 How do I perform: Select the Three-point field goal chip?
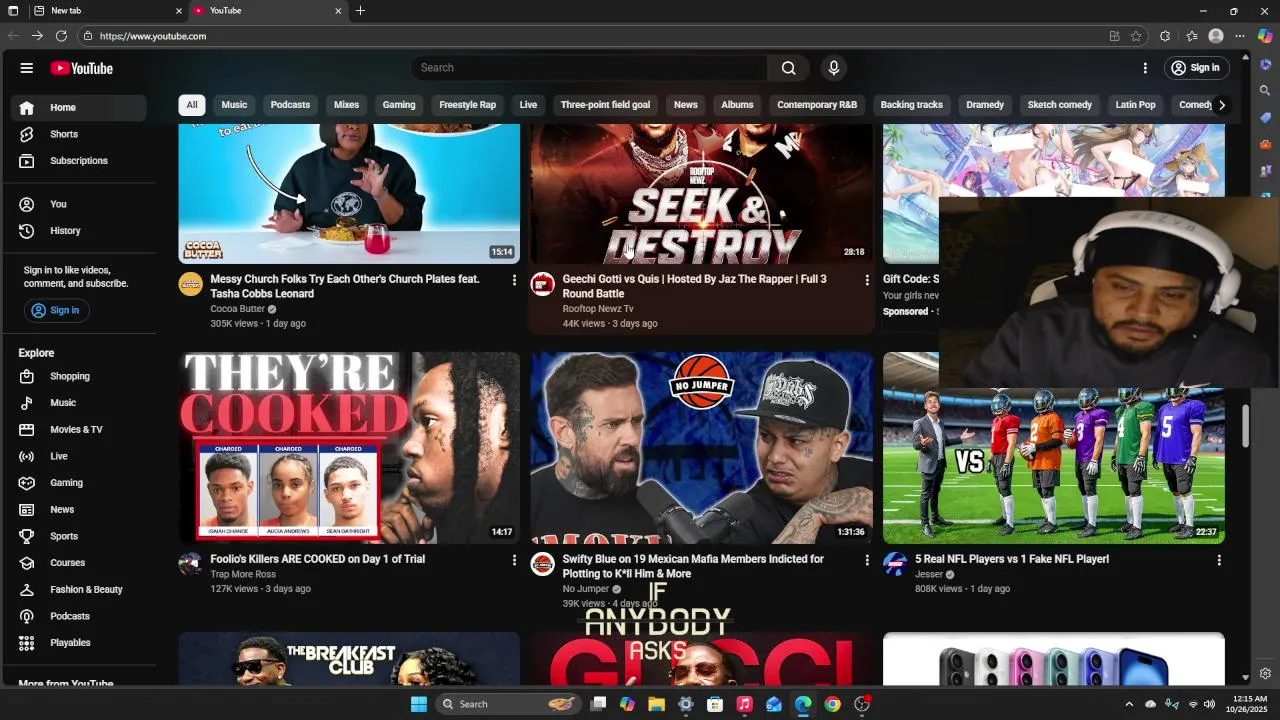605,105
